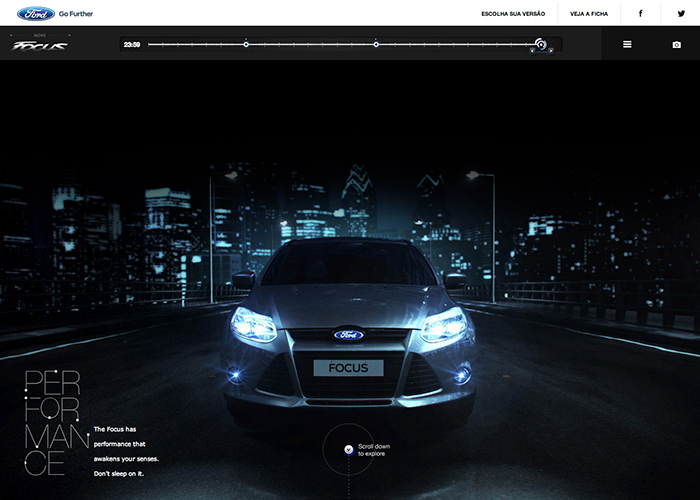Click 'performance that' text
The height and width of the screenshot is (500, 700).
(x=120, y=444)
